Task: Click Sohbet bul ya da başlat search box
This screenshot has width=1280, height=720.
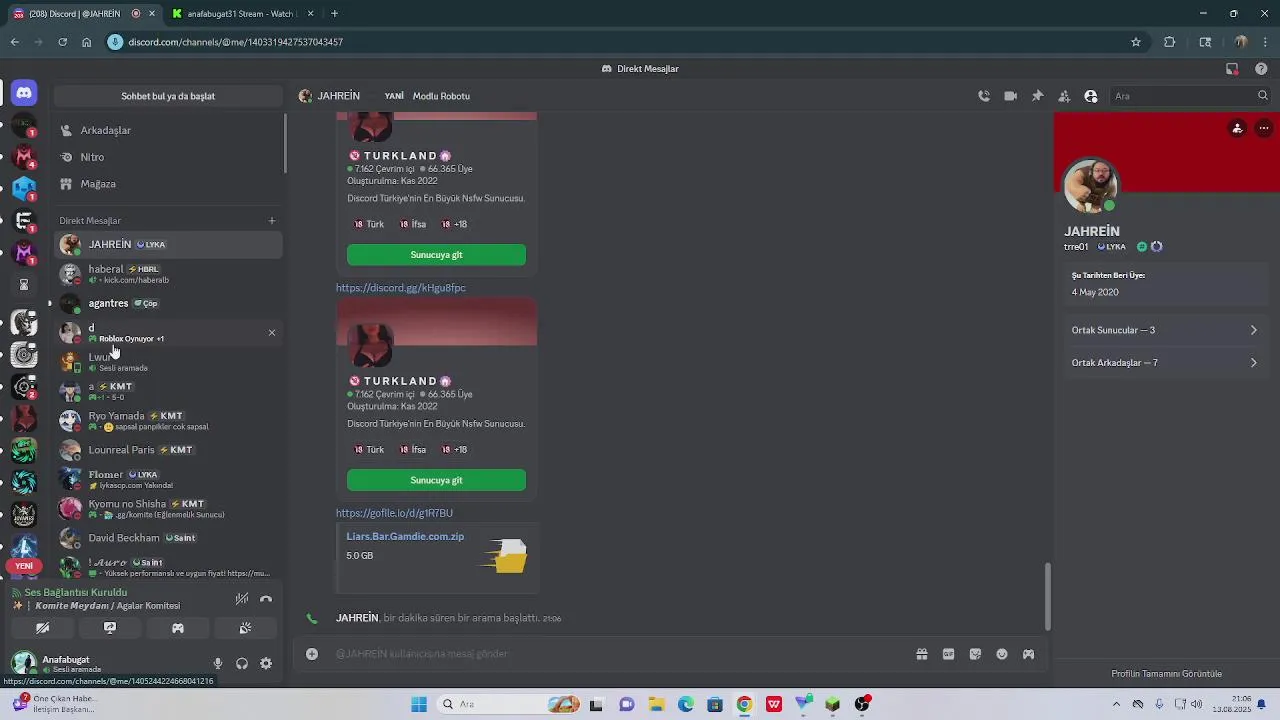Action: [x=168, y=96]
